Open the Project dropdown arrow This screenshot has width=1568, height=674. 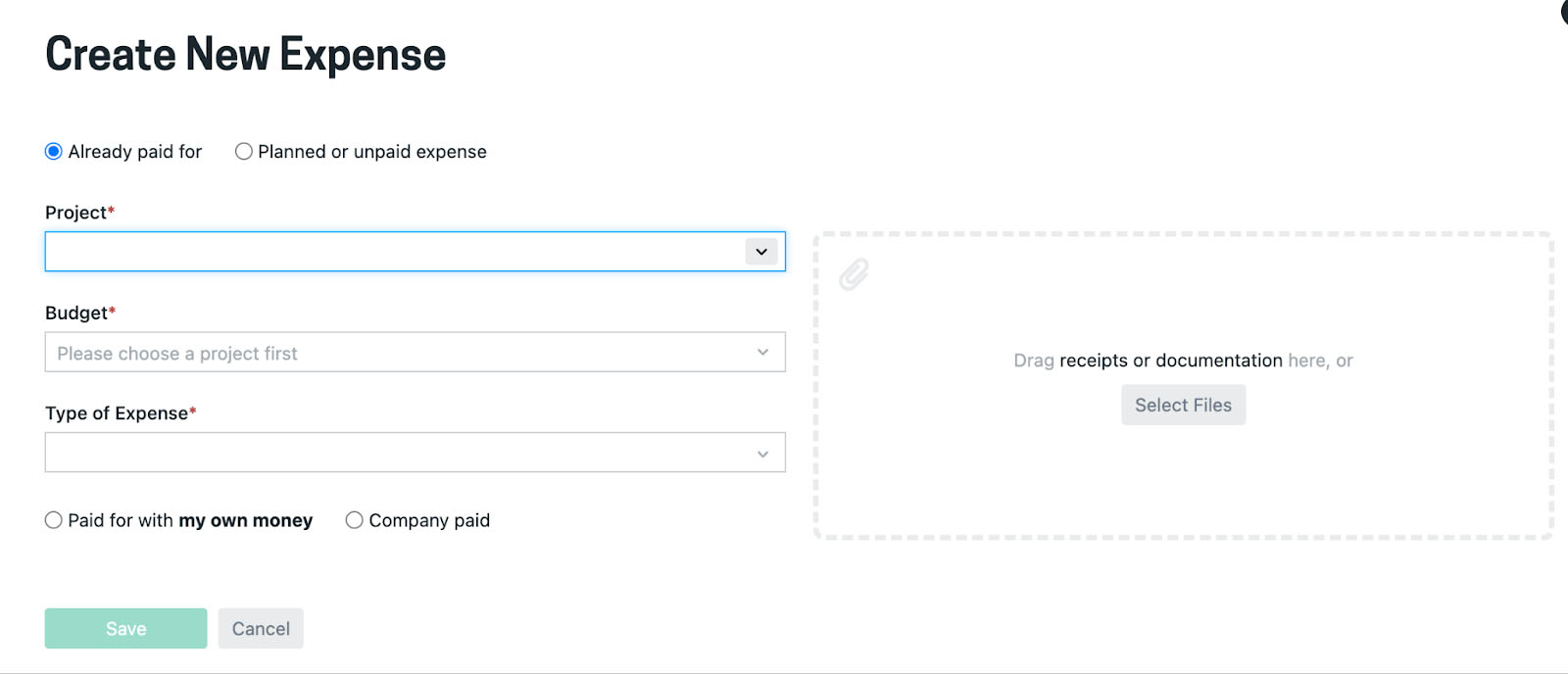(761, 252)
